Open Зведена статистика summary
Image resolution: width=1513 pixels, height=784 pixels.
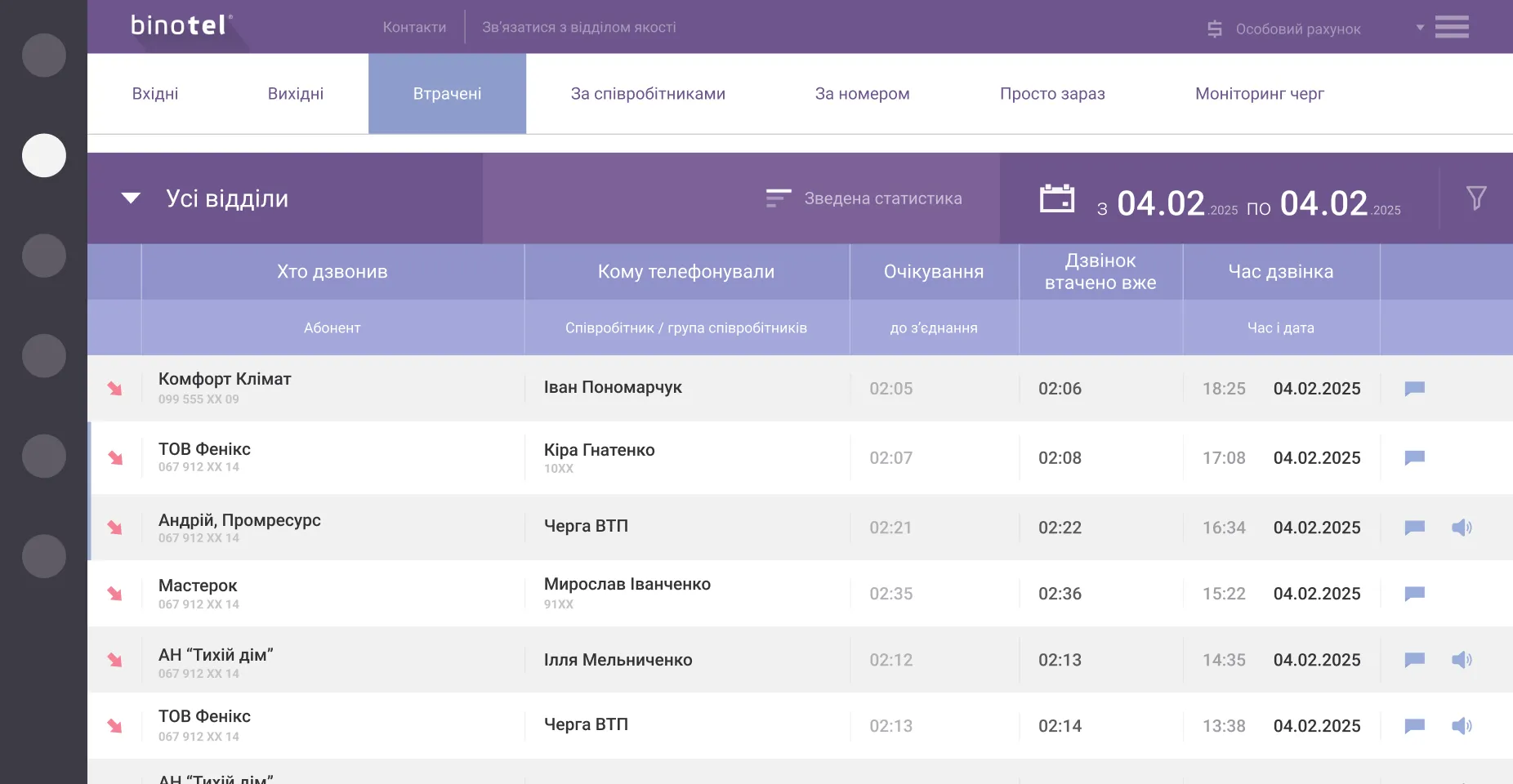coord(866,198)
